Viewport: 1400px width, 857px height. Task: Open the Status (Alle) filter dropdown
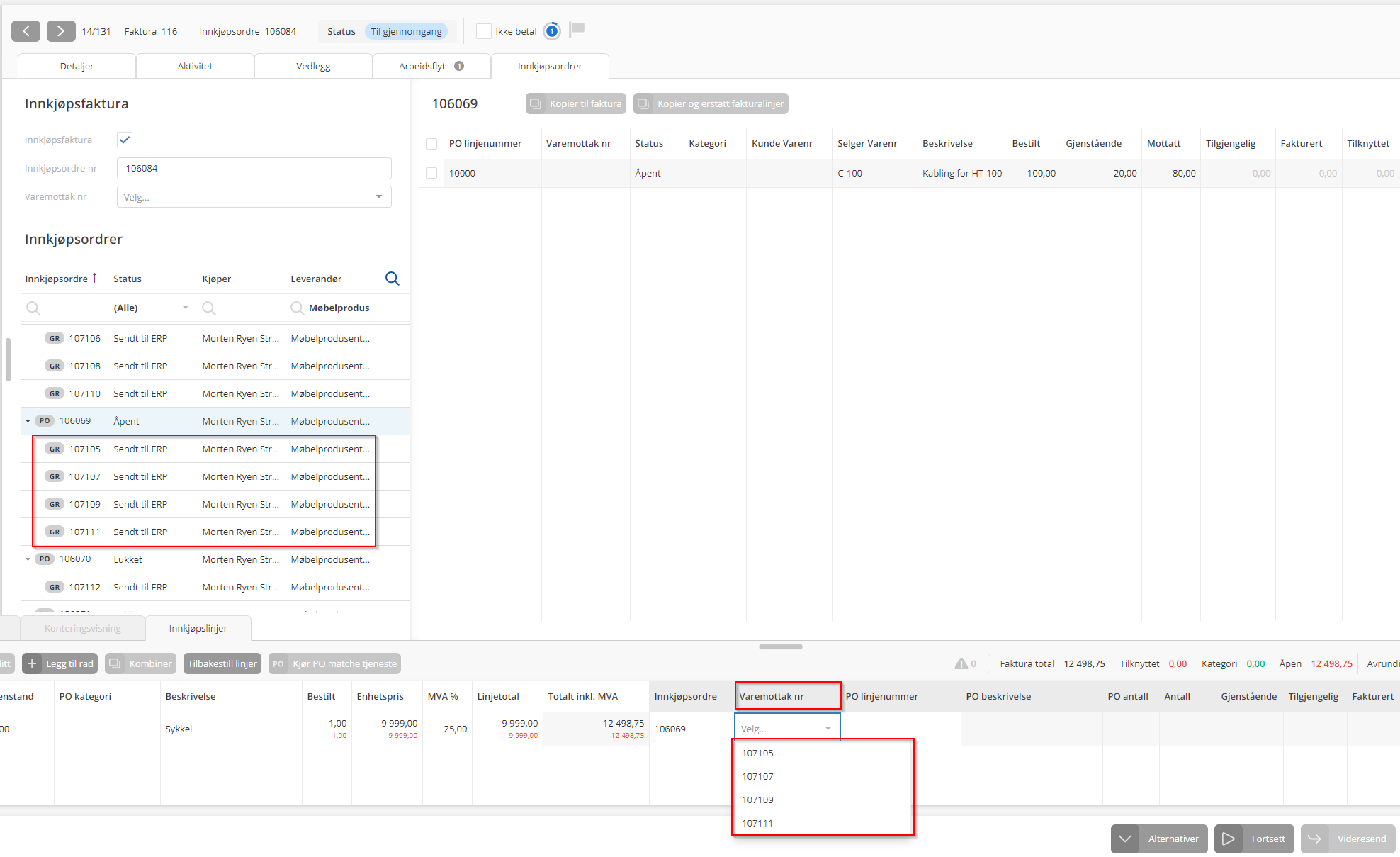pos(185,308)
